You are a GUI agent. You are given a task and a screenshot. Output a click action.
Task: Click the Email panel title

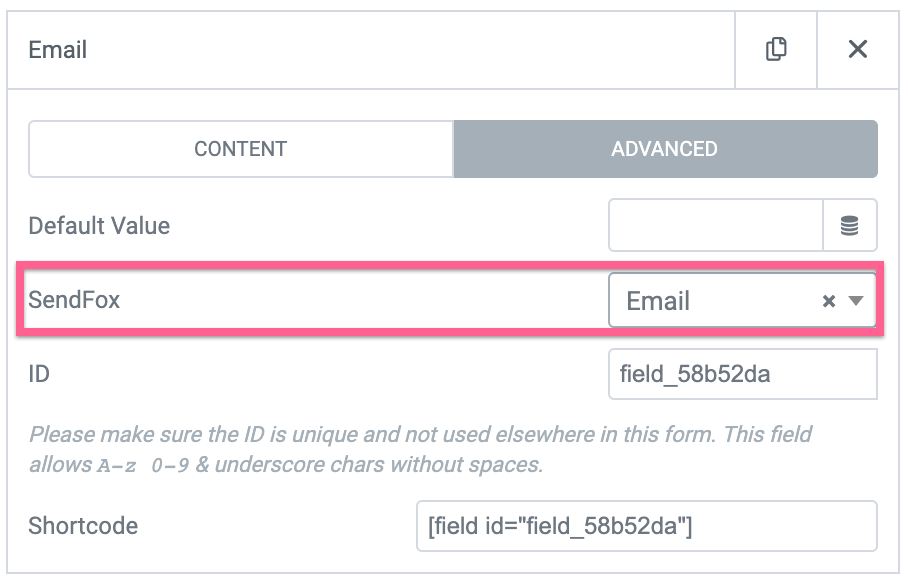pos(57,49)
